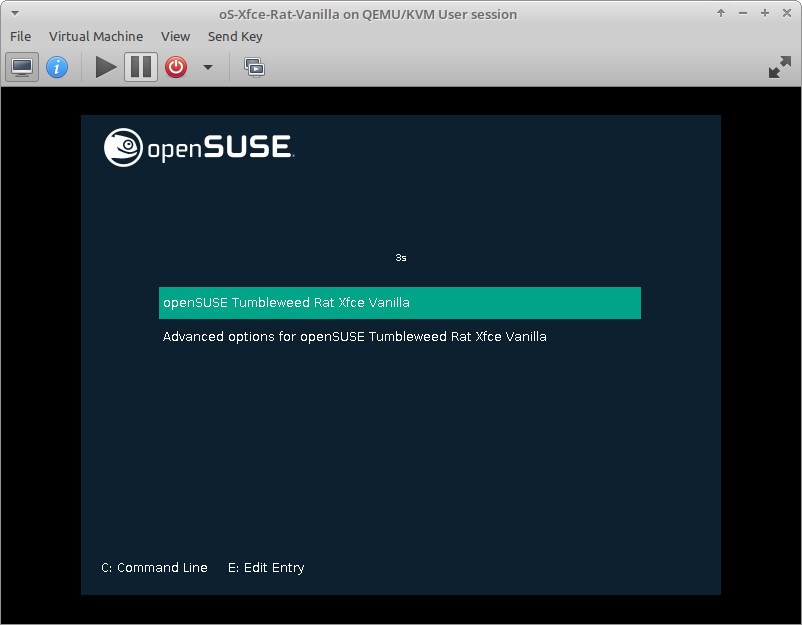This screenshot has height=625, width=802.
Task: Choose Advanced options for openSUSE Tumbleweed entry
Action: coord(354,337)
